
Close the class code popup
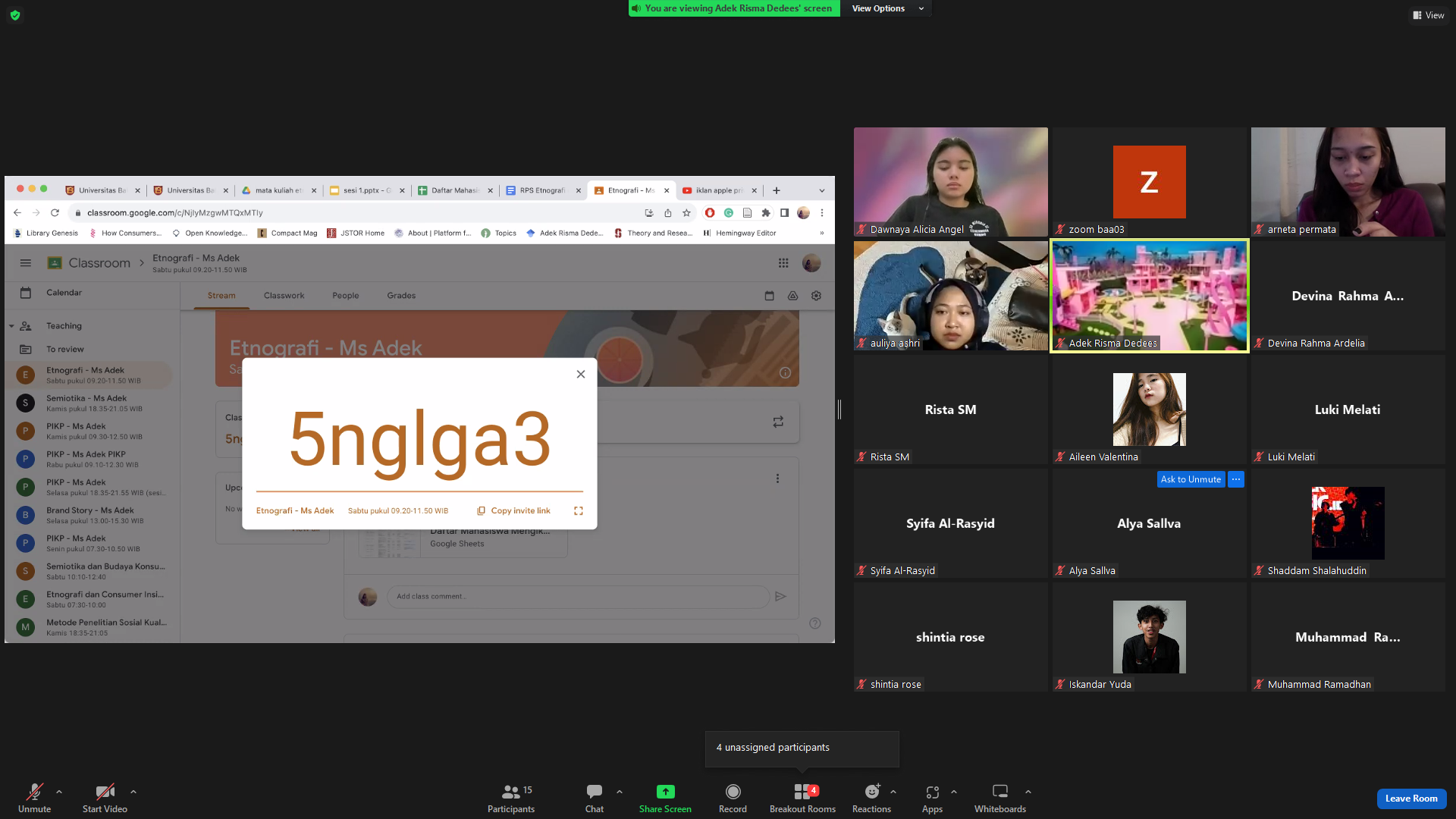coord(581,374)
